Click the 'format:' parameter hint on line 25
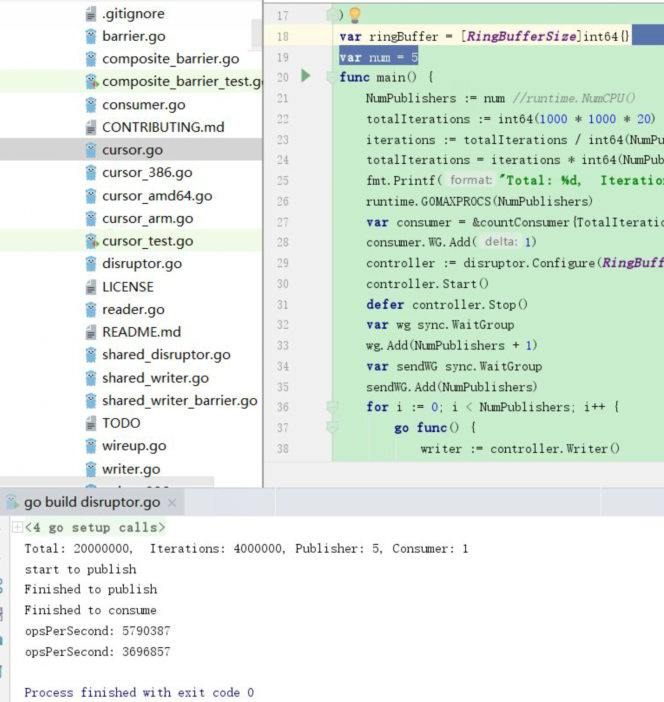The height and width of the screenshot is (702, 664). (470, 180)
